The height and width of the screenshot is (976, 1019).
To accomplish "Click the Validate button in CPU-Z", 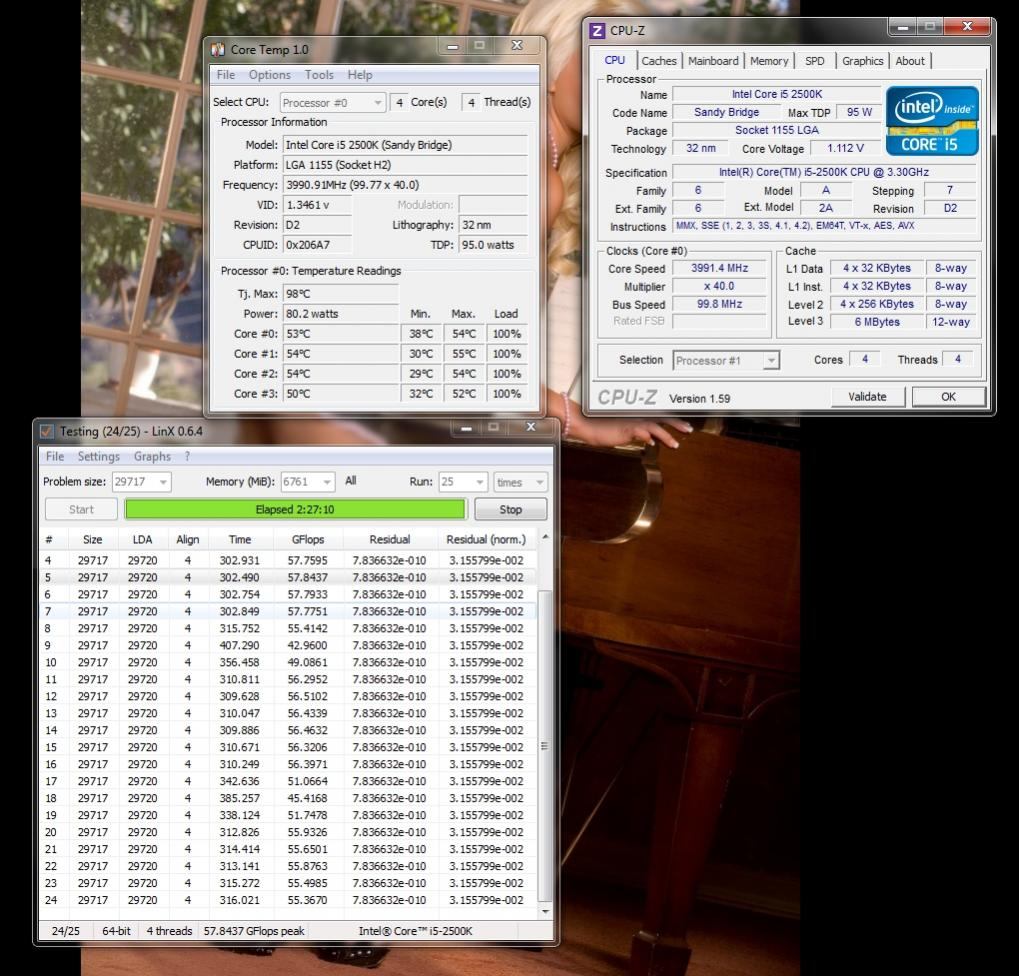I will (867, 396).
